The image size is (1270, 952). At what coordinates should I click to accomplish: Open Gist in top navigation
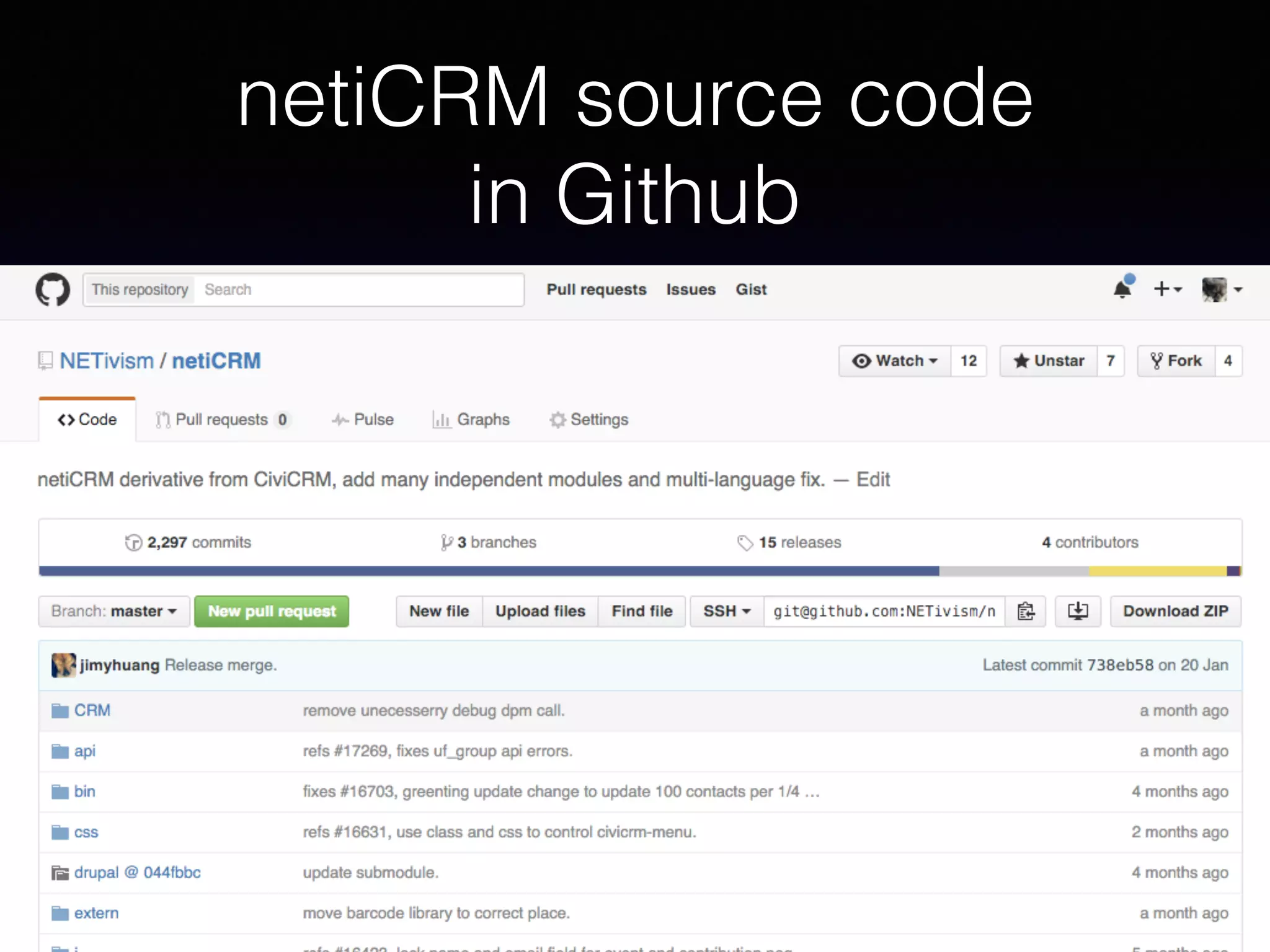coord(751,289)
